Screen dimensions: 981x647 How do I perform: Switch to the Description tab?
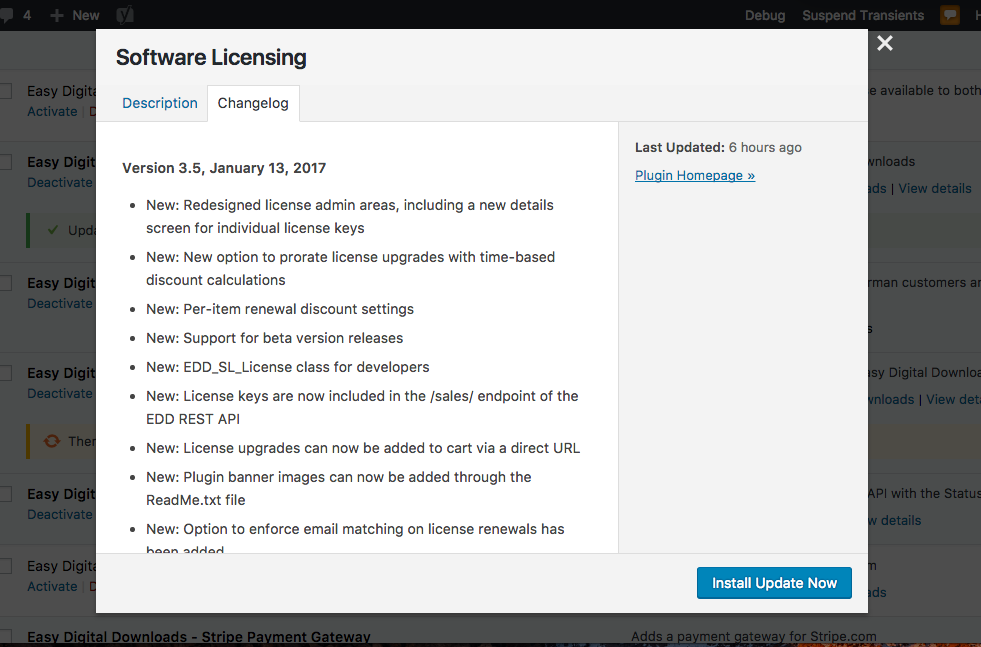160,103
